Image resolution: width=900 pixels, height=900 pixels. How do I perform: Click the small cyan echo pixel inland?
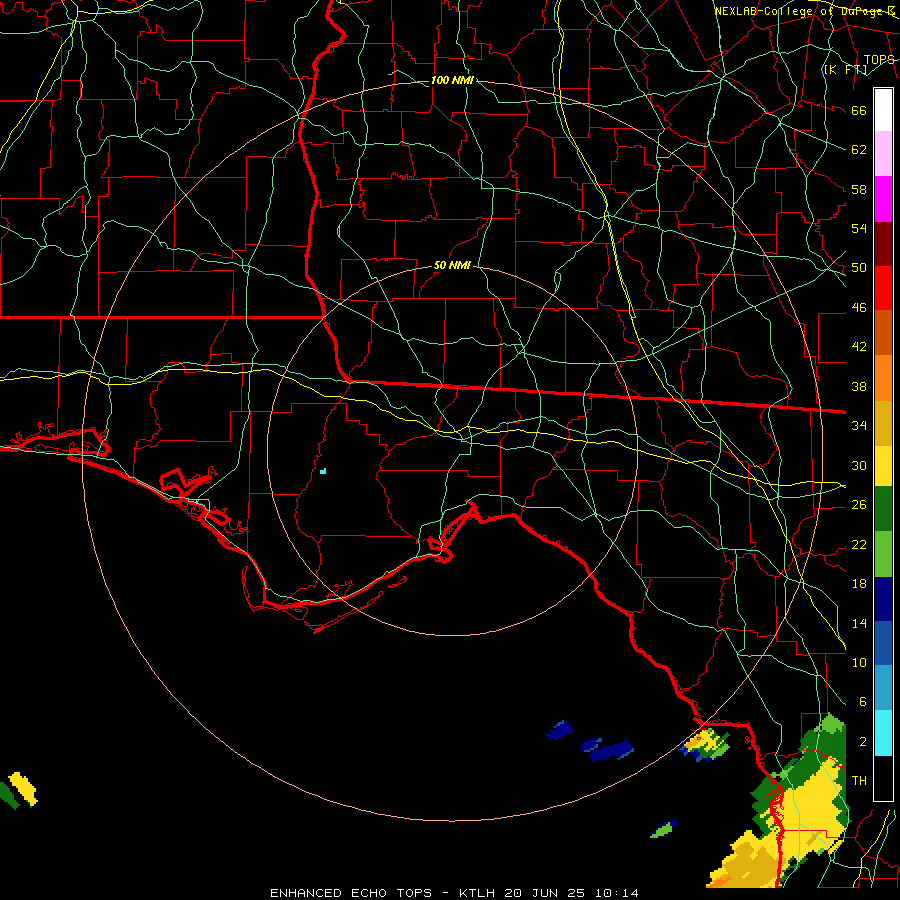(323, 471)
